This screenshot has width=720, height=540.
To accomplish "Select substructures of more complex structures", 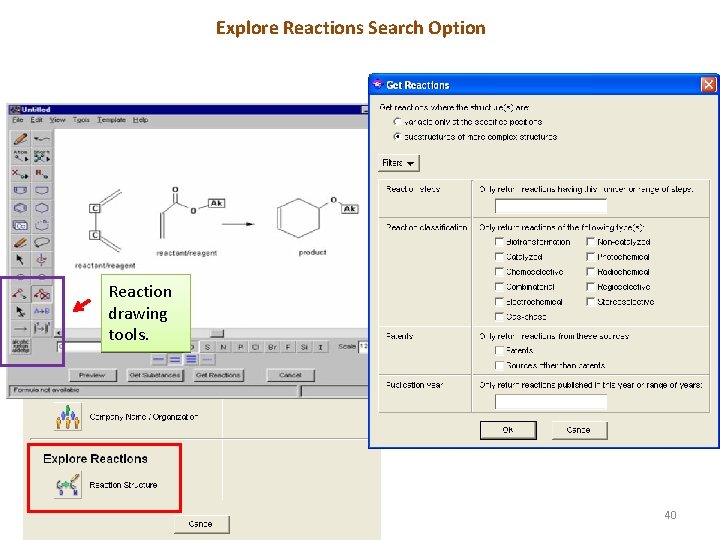I will click(397, 136).
